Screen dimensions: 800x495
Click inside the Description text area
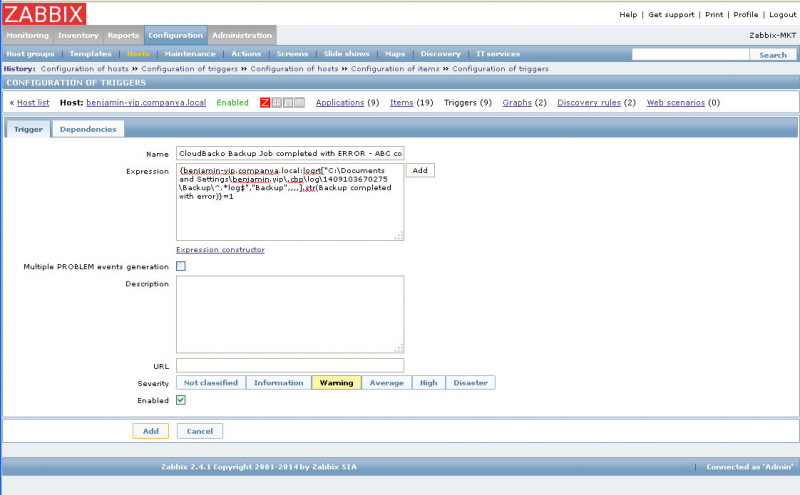pyautogui.click(x=290, y=314)
